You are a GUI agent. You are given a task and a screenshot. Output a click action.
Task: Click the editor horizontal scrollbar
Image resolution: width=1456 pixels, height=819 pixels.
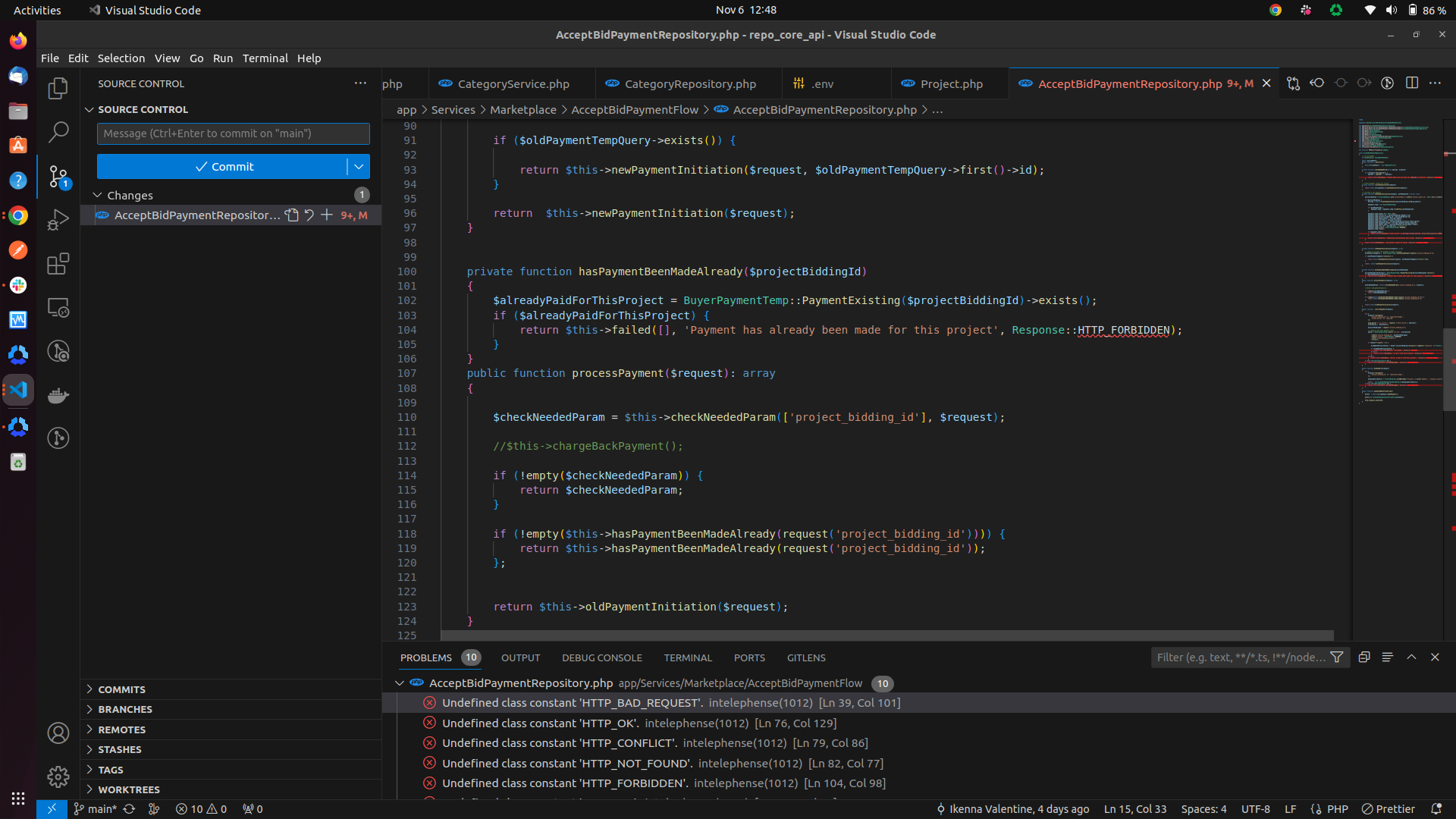pyautogui.click(x=886, y=635)
